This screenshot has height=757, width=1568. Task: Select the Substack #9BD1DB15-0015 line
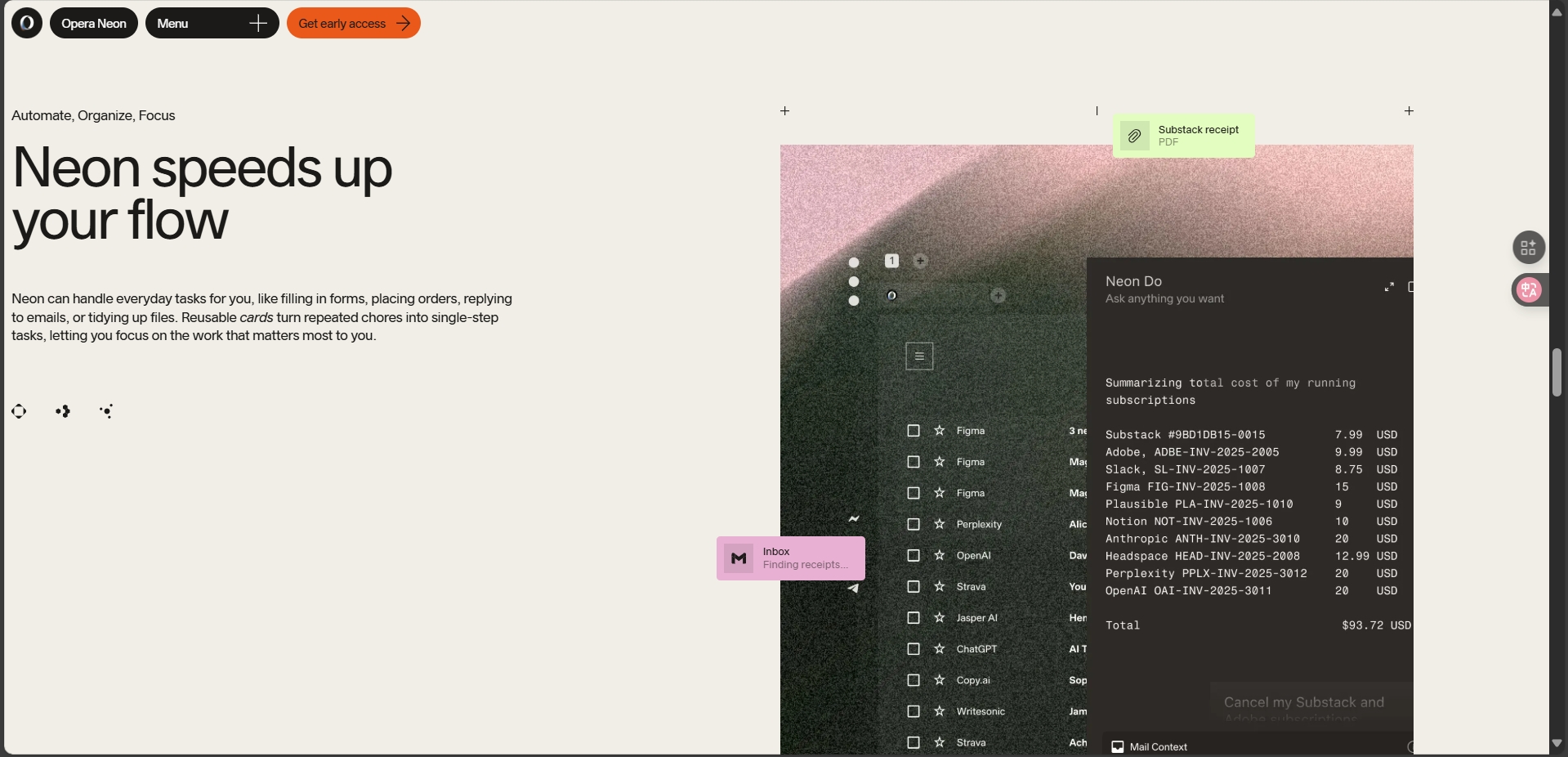[1251, 435]
